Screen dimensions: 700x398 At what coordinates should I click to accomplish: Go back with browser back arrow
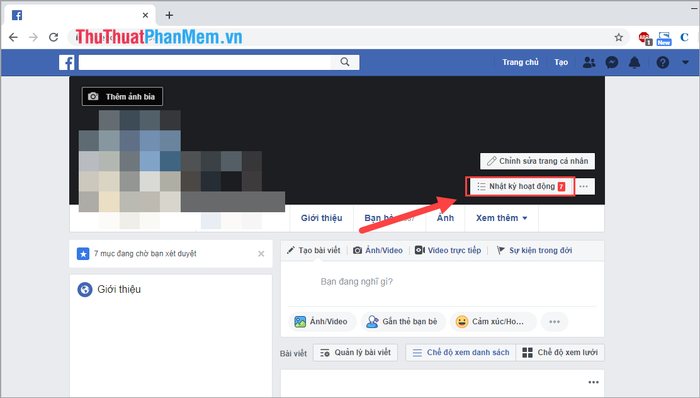pos(13,37)
